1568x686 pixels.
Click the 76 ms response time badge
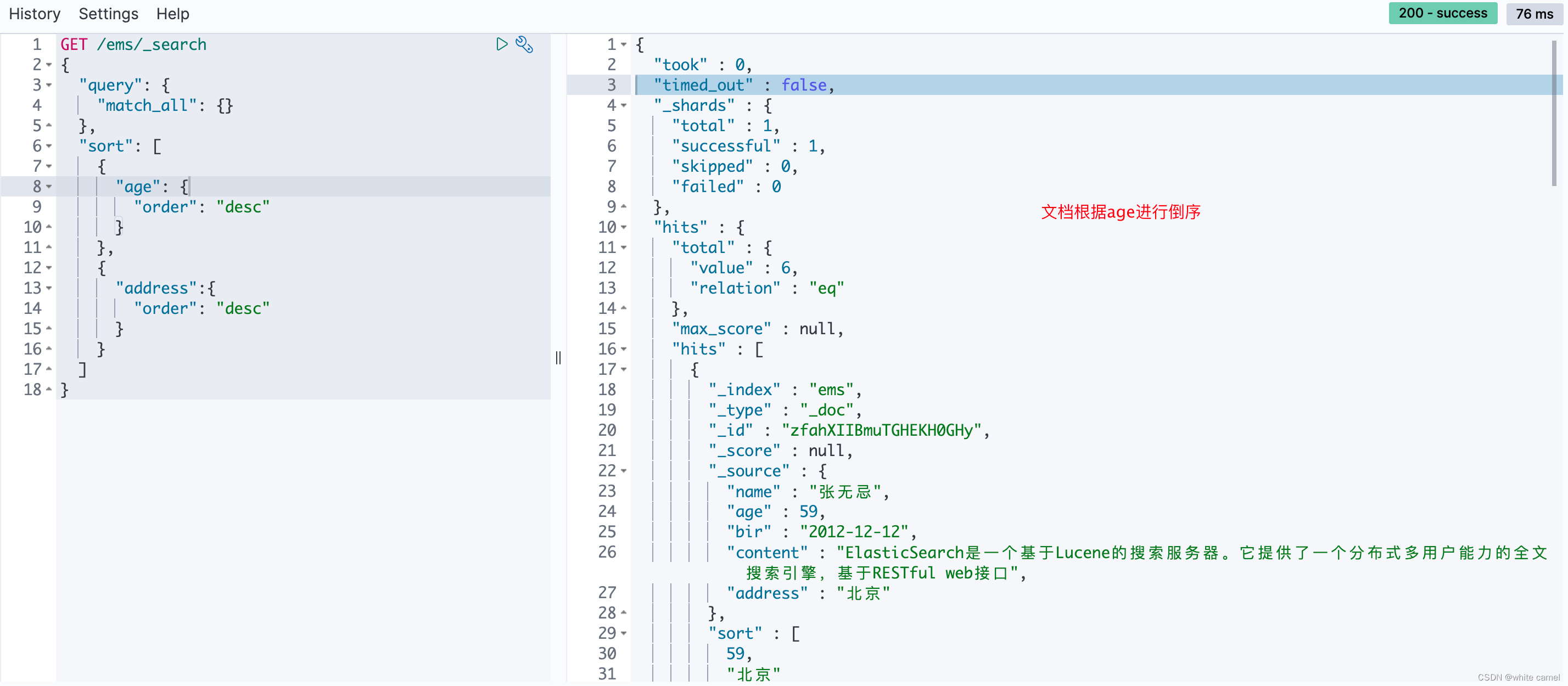1534,13
